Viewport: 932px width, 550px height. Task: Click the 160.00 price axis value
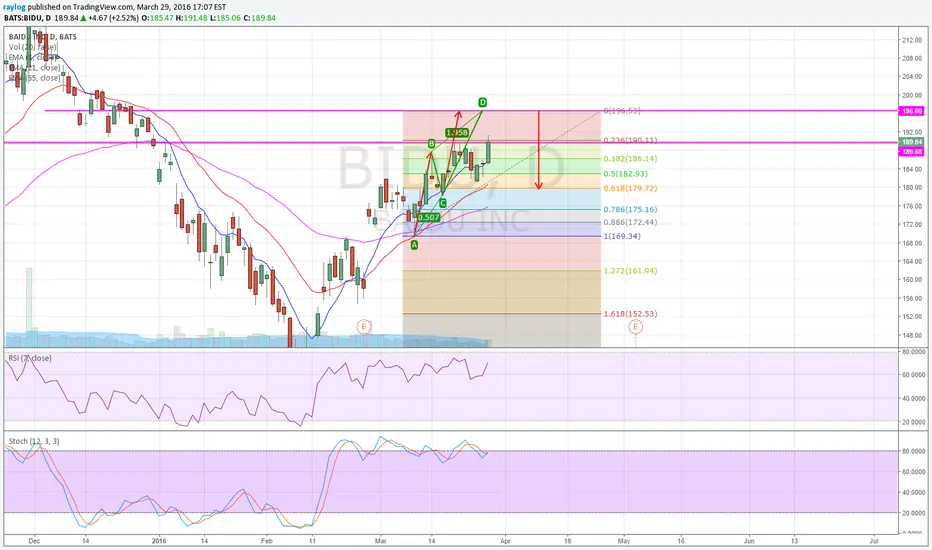(912, 279)
